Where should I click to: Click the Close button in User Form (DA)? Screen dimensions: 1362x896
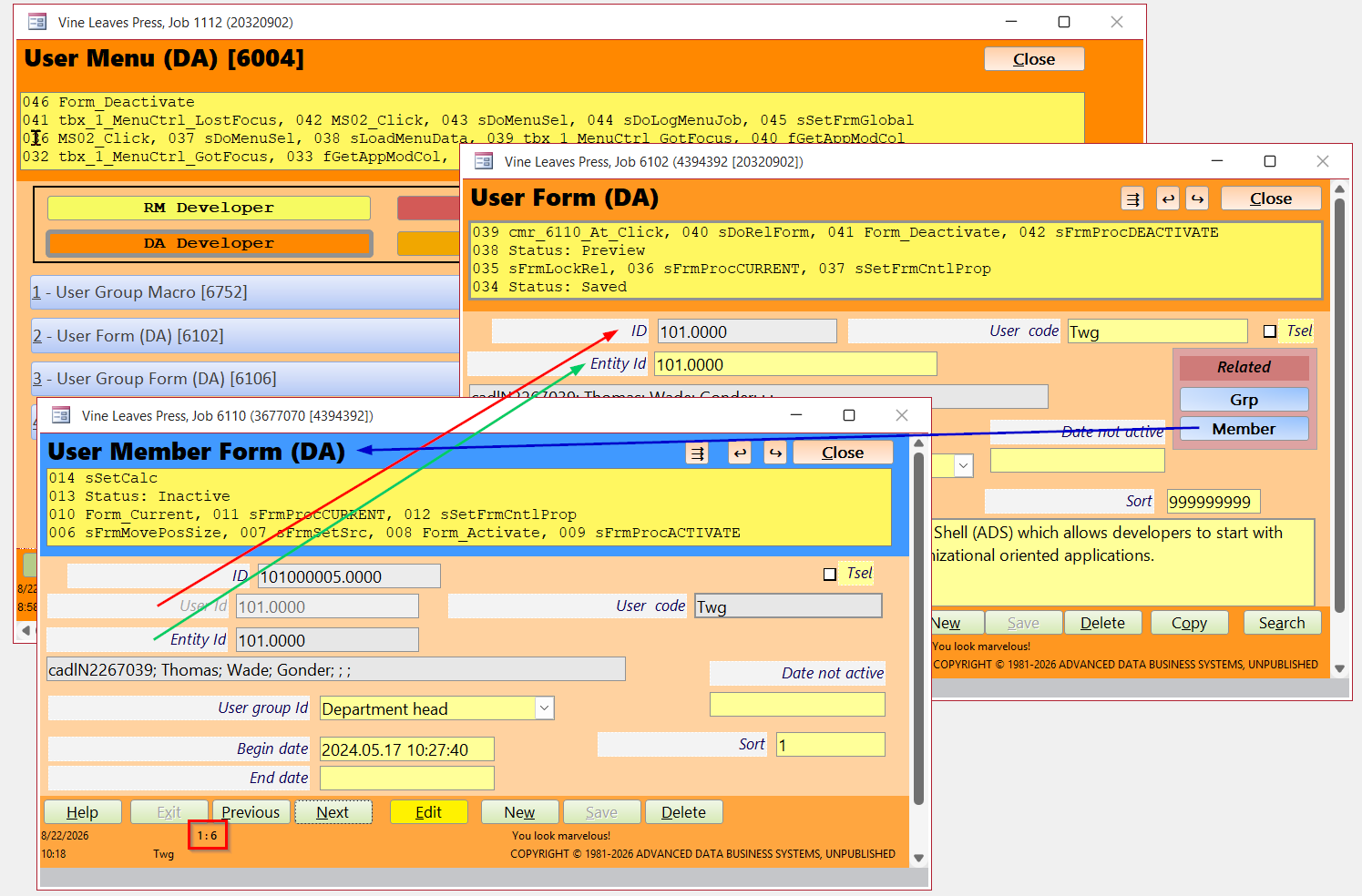pyautogui.click(x=1271, y=199)
